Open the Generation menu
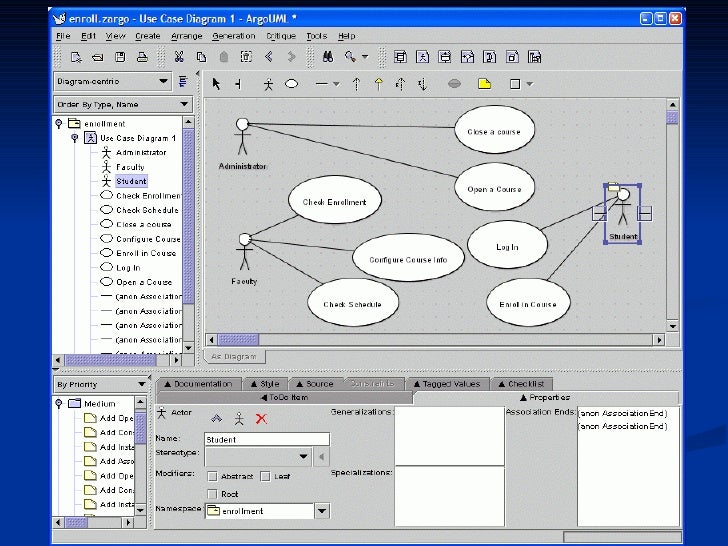728x546 pixels. click(233, 36)
